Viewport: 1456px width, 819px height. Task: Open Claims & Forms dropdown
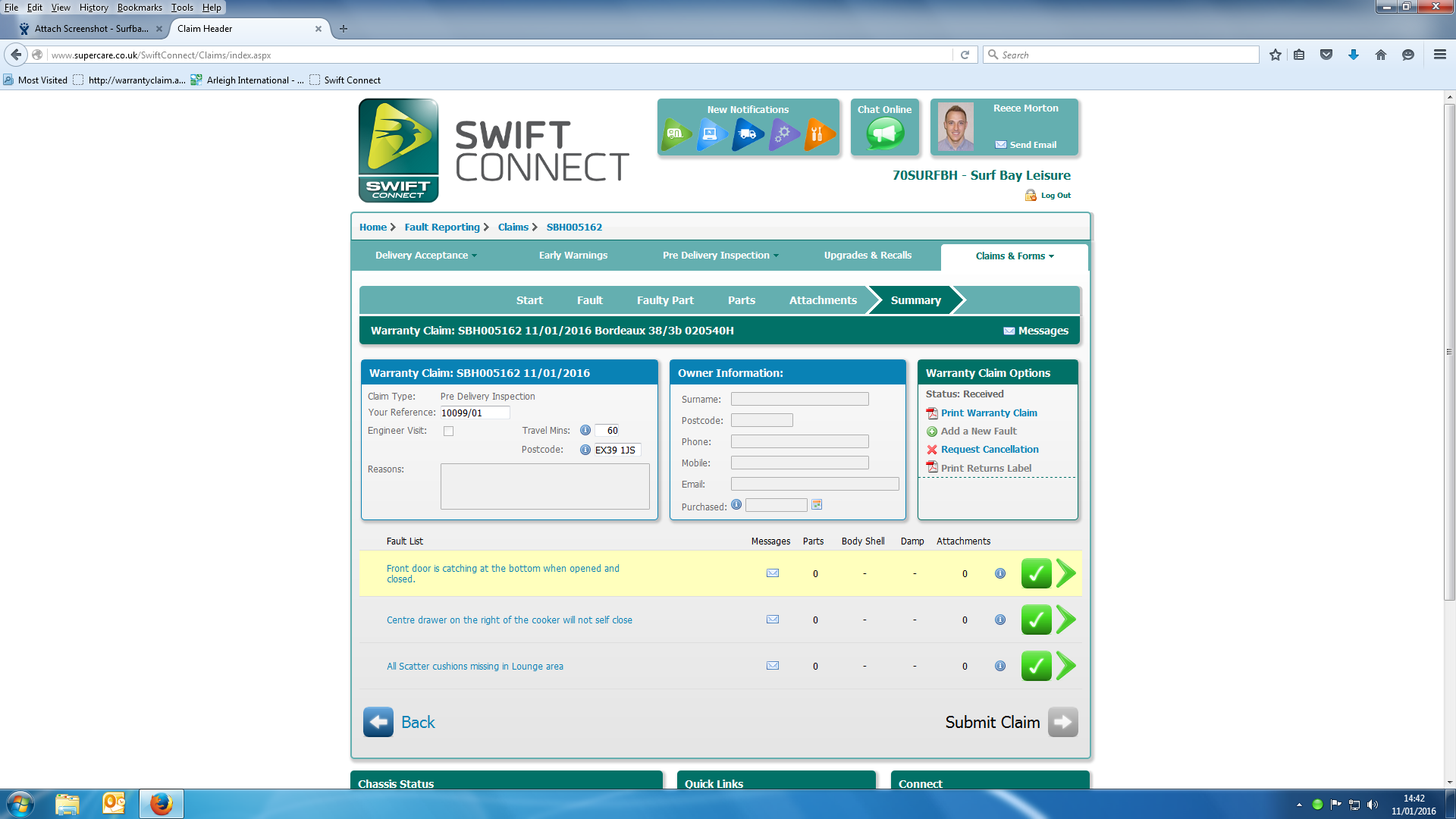(1014, 256)
